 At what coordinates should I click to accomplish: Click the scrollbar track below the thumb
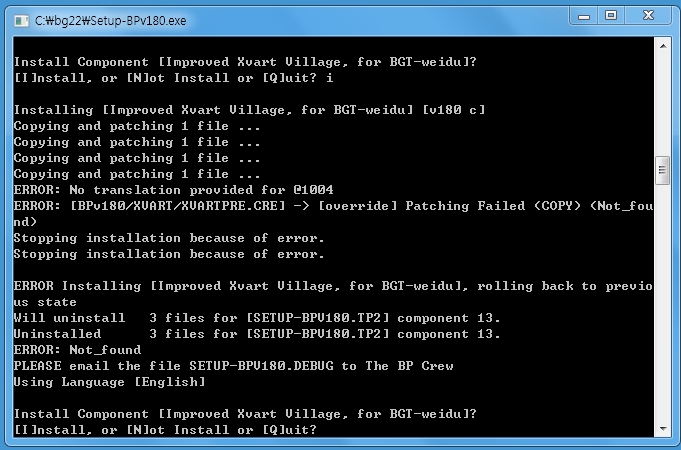(663, 303)
